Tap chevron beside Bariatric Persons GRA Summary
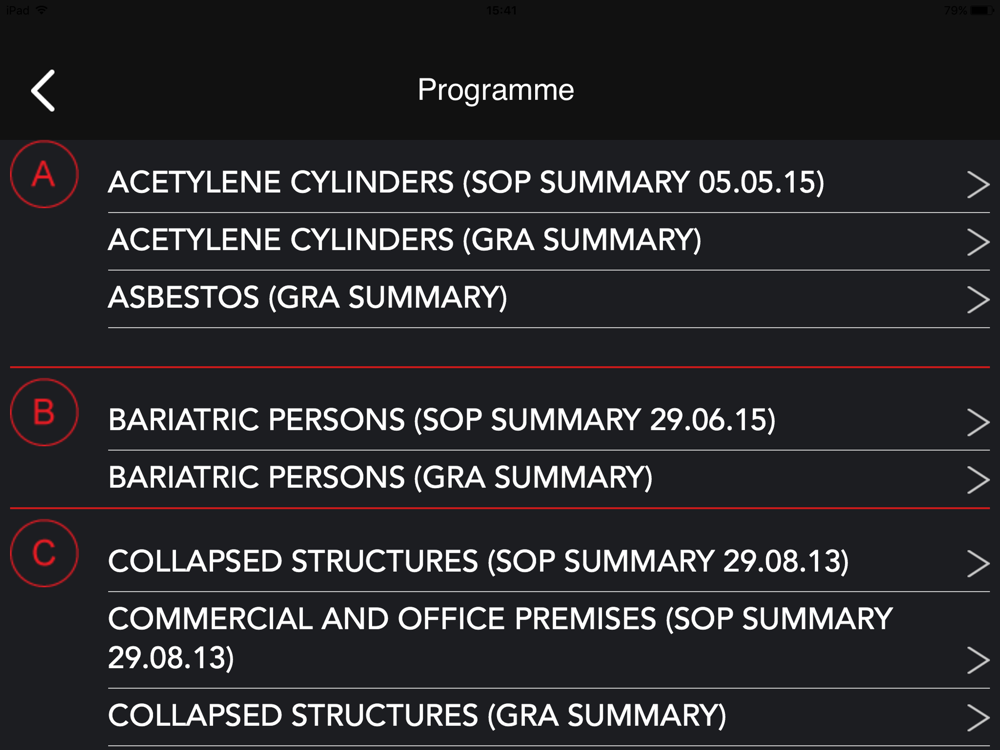 pyautogui.click(x=978, y=480)
